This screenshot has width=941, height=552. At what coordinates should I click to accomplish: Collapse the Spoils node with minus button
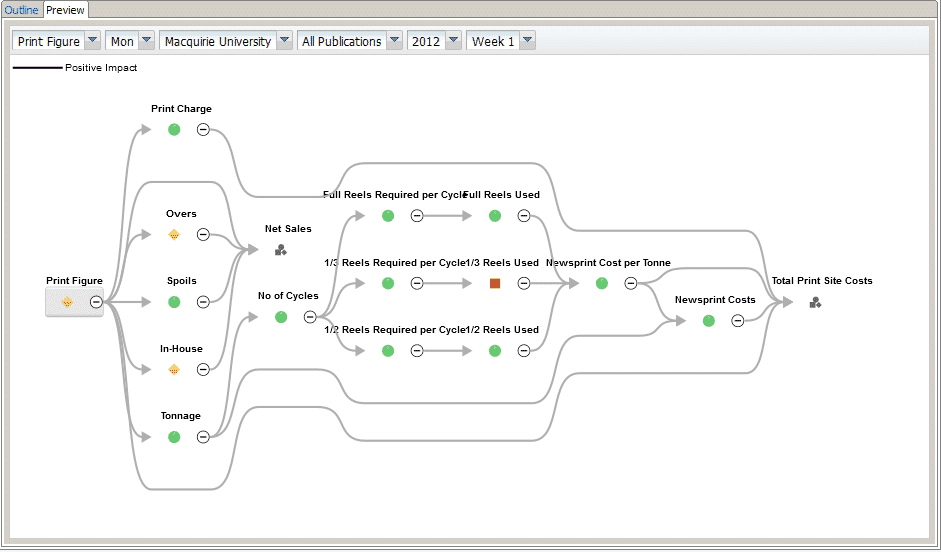203,302
